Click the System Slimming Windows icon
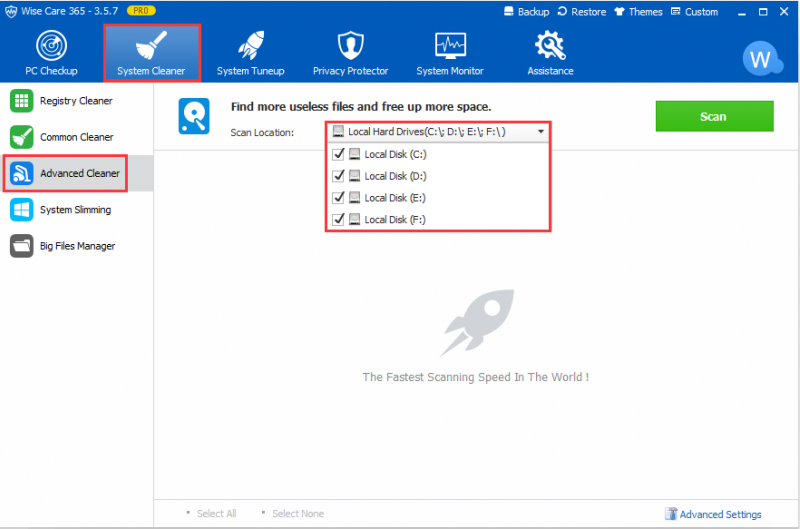Image resolution: width=800 pixels, height=529 pixels. [21, 210]
